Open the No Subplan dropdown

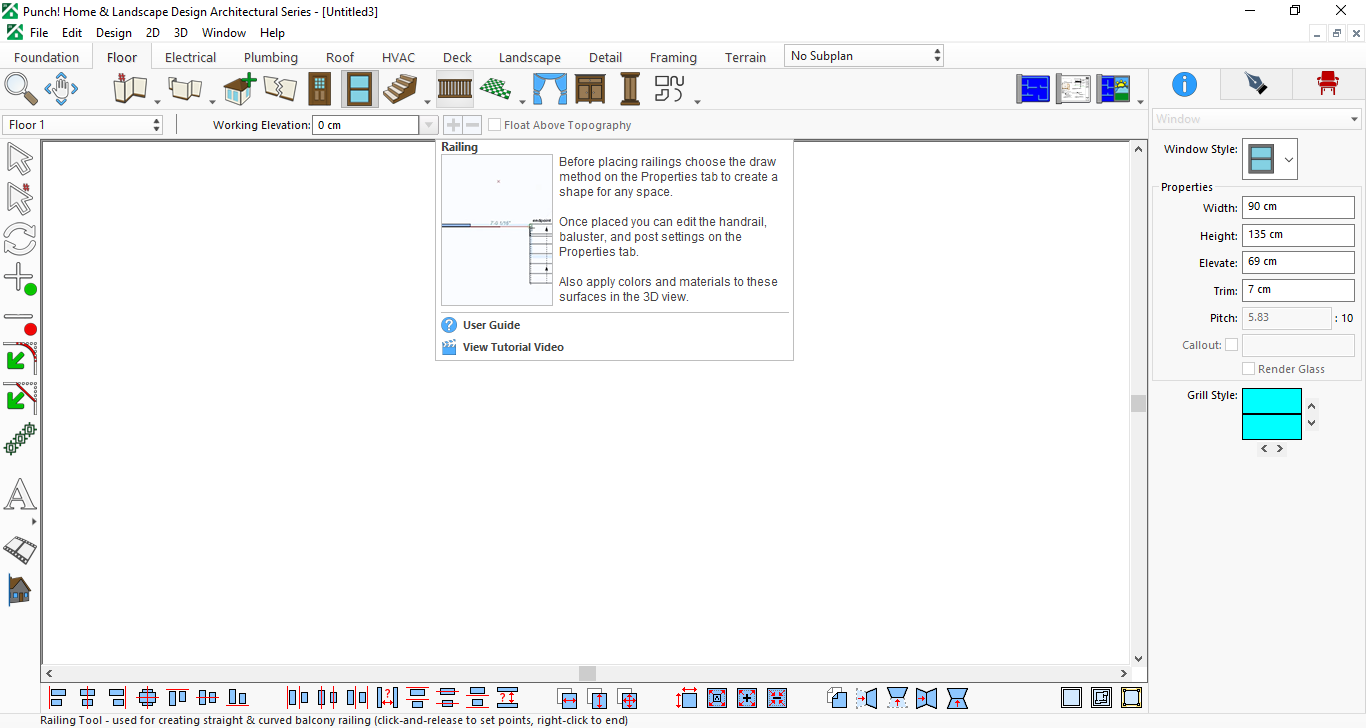click(x=864, y=56)
